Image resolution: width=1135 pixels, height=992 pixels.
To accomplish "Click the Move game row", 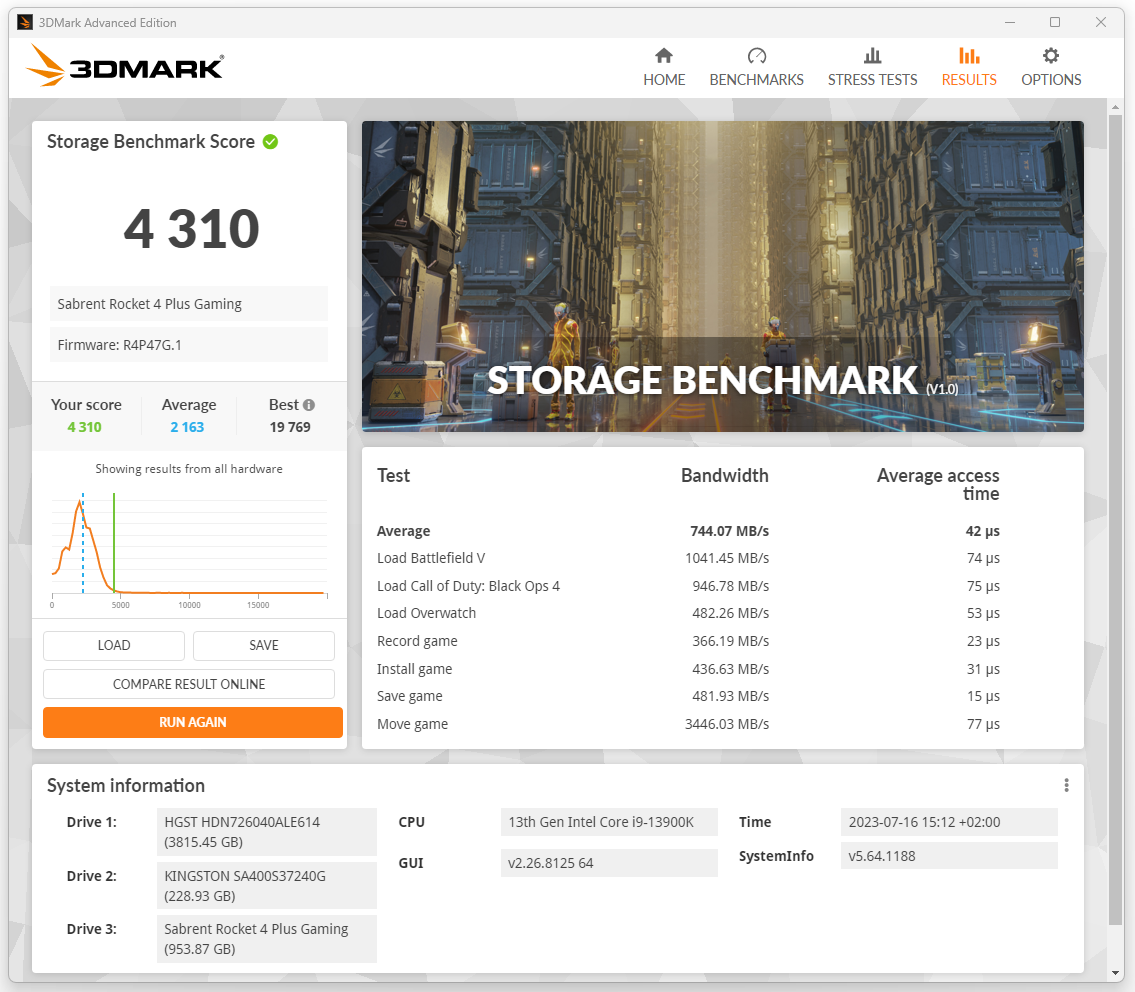I will tap(688, 724).
